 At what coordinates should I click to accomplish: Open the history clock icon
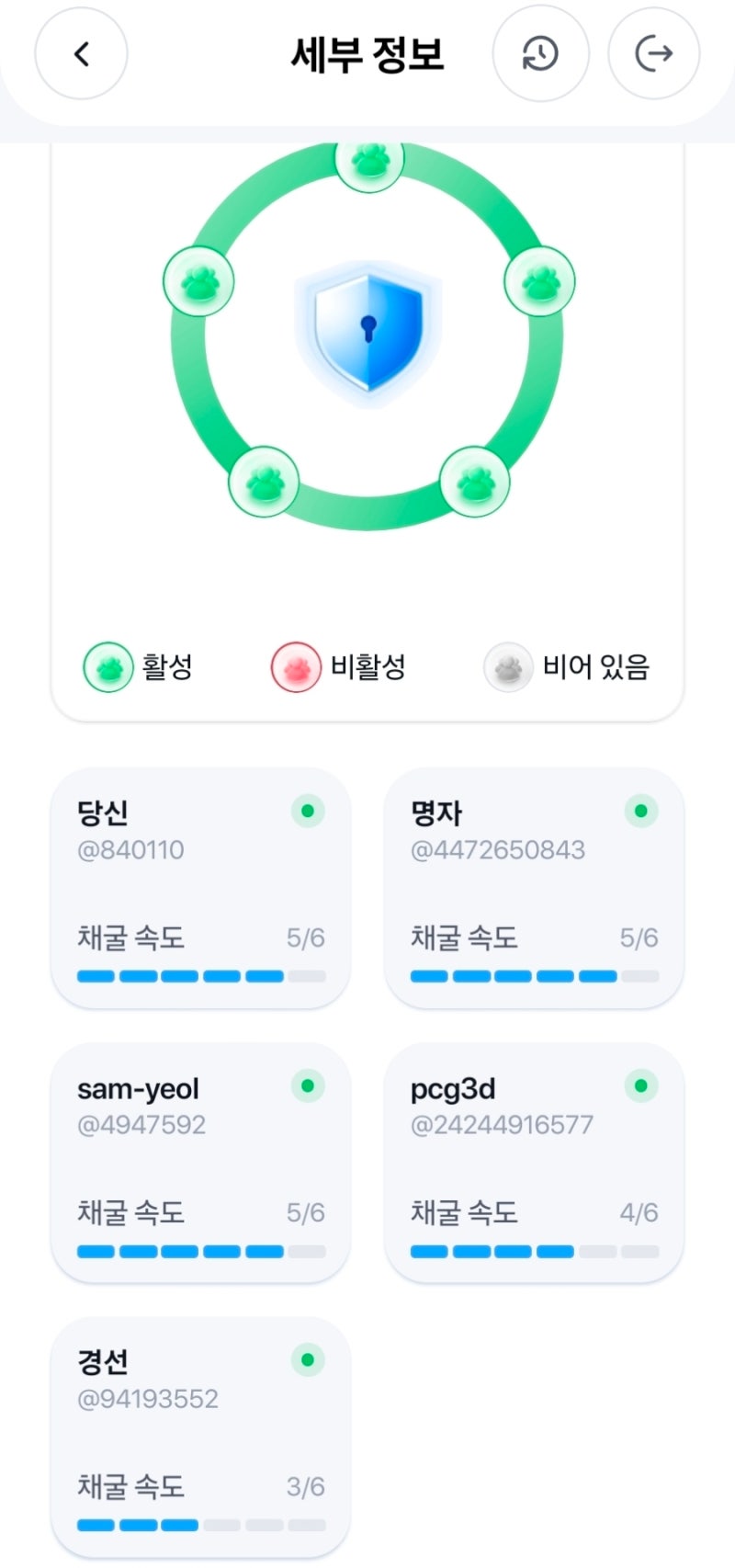pos(539,54)
